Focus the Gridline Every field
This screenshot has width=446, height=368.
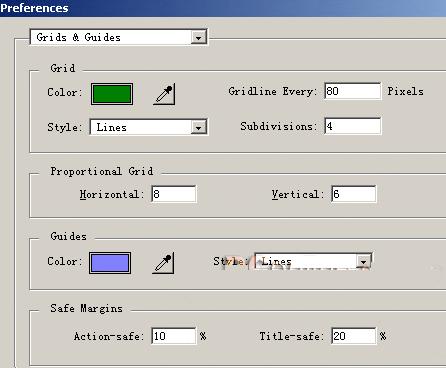point(353,91)
